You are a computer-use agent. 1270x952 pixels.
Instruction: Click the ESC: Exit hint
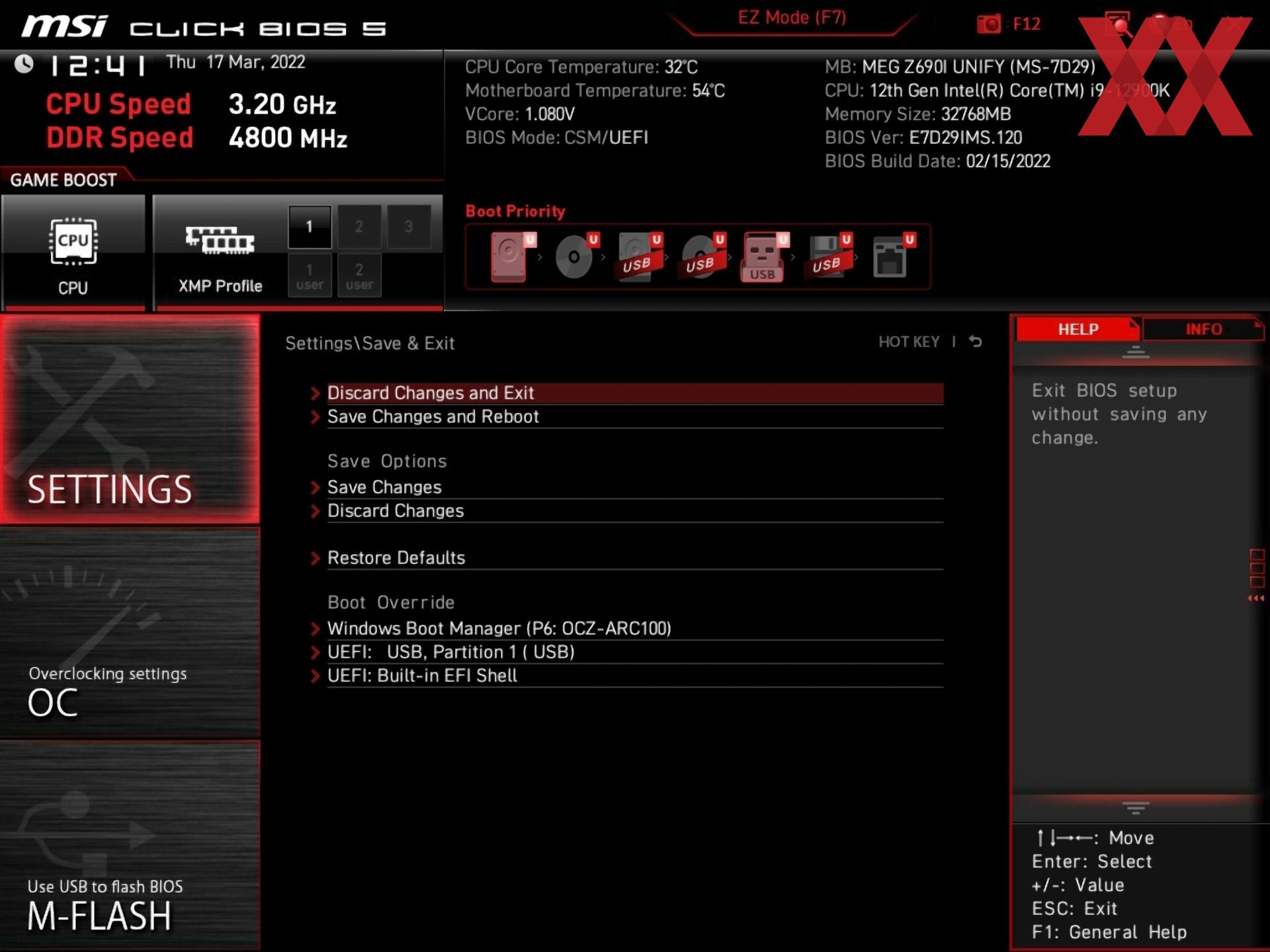(x=1074, y=908)
